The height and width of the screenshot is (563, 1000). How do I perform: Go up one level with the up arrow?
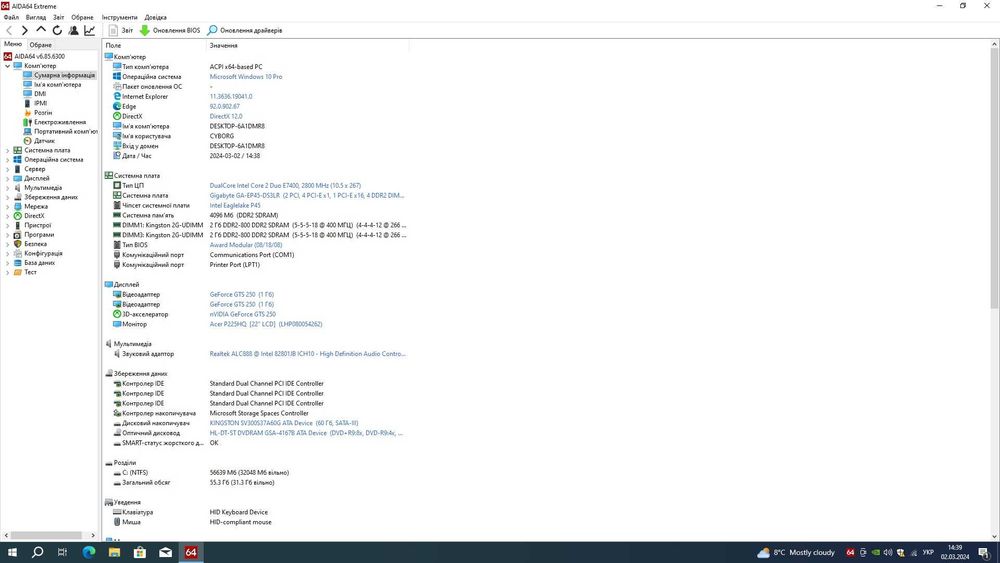point(41,30)
